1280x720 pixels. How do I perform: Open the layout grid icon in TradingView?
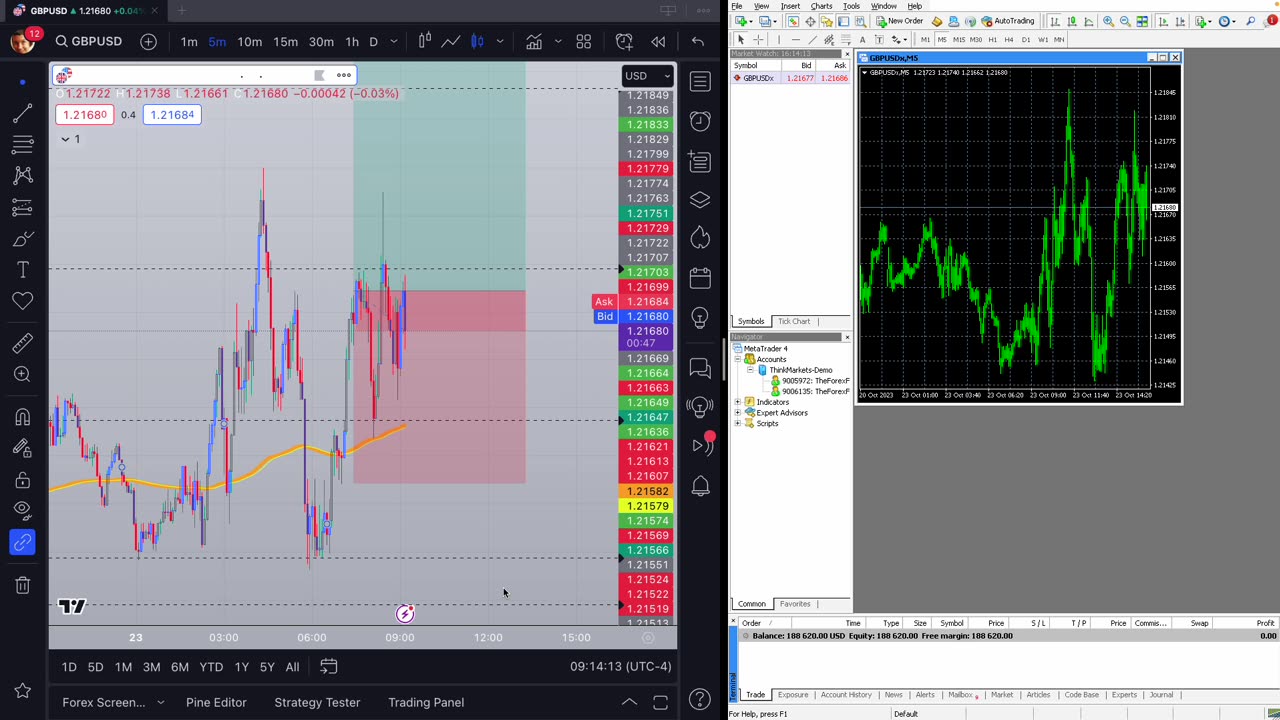click(x=583, y=41)
